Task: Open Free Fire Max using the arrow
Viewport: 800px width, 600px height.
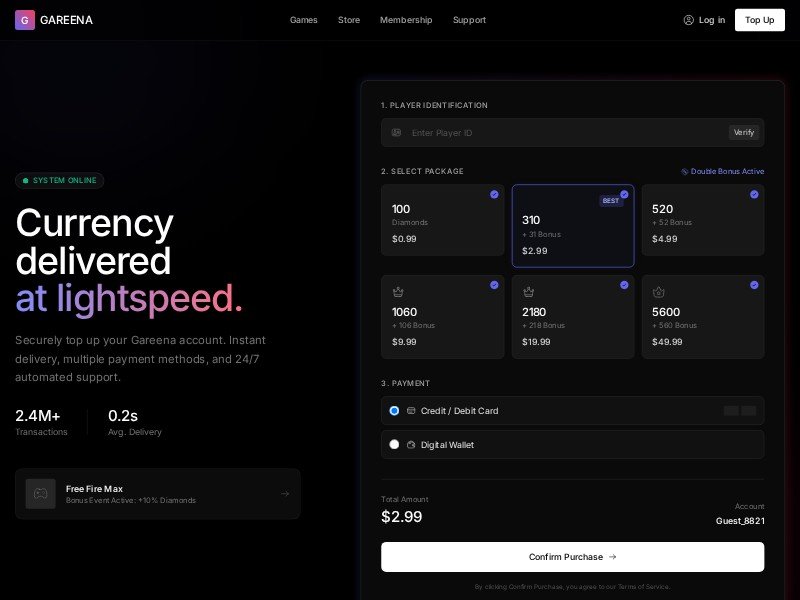Action: point(285,494)
